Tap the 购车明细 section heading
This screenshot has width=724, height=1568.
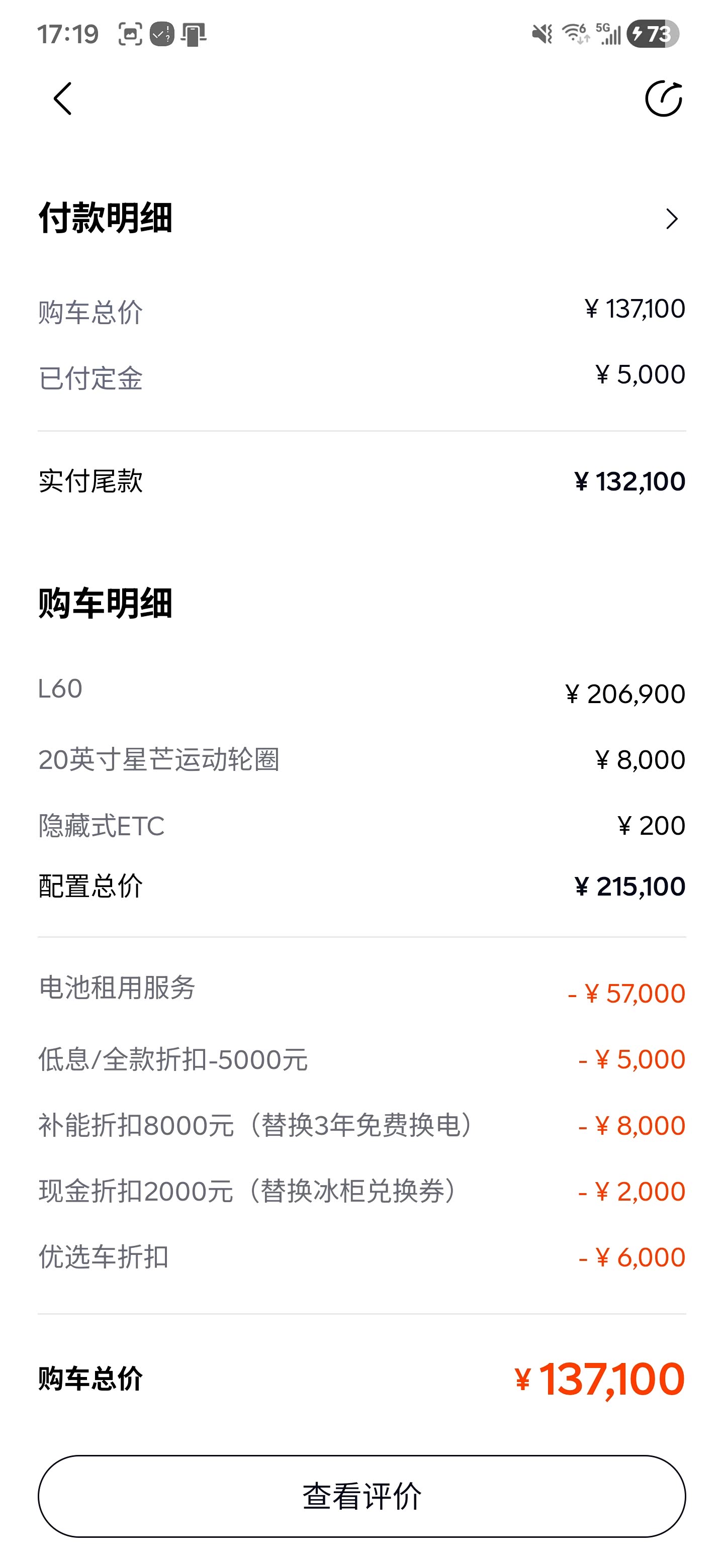[x=106, y=603]
